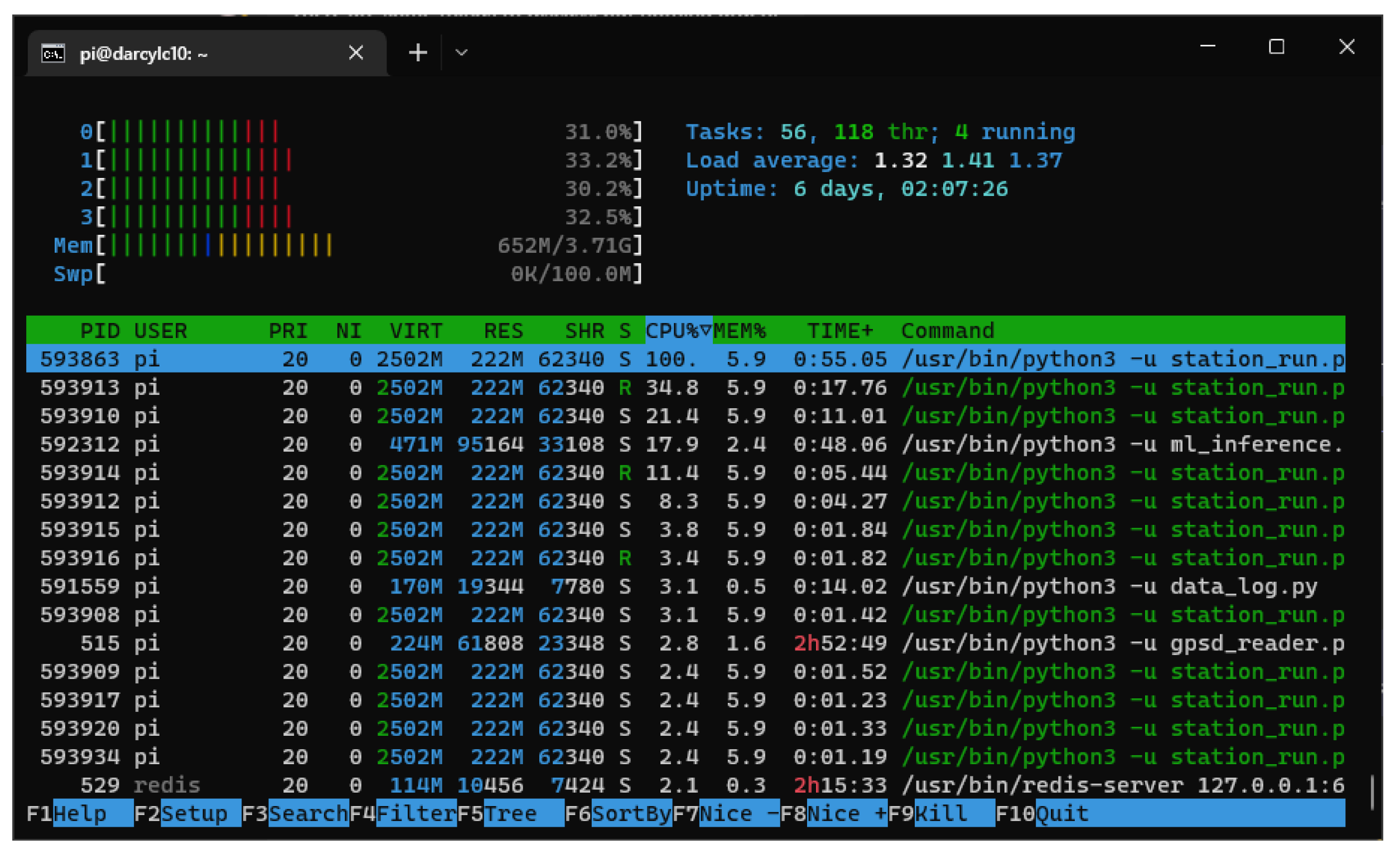The height and width of the screenshot is (854, 1400).
Task: Expand the new tab profile dropdown
Action: [x=461, y=53]
